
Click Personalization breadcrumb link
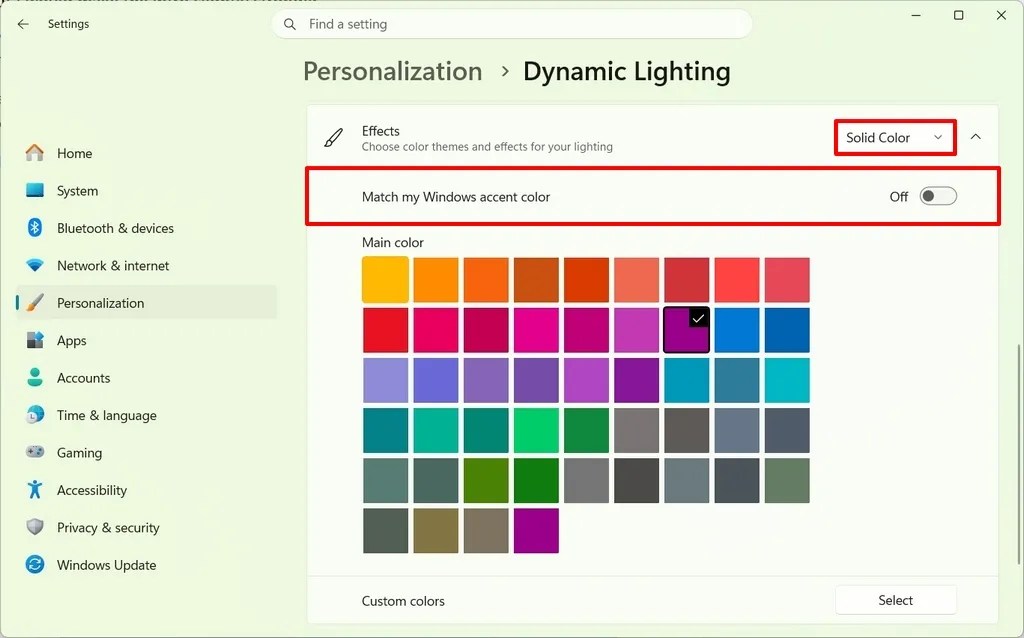click(x=392, y=71)
